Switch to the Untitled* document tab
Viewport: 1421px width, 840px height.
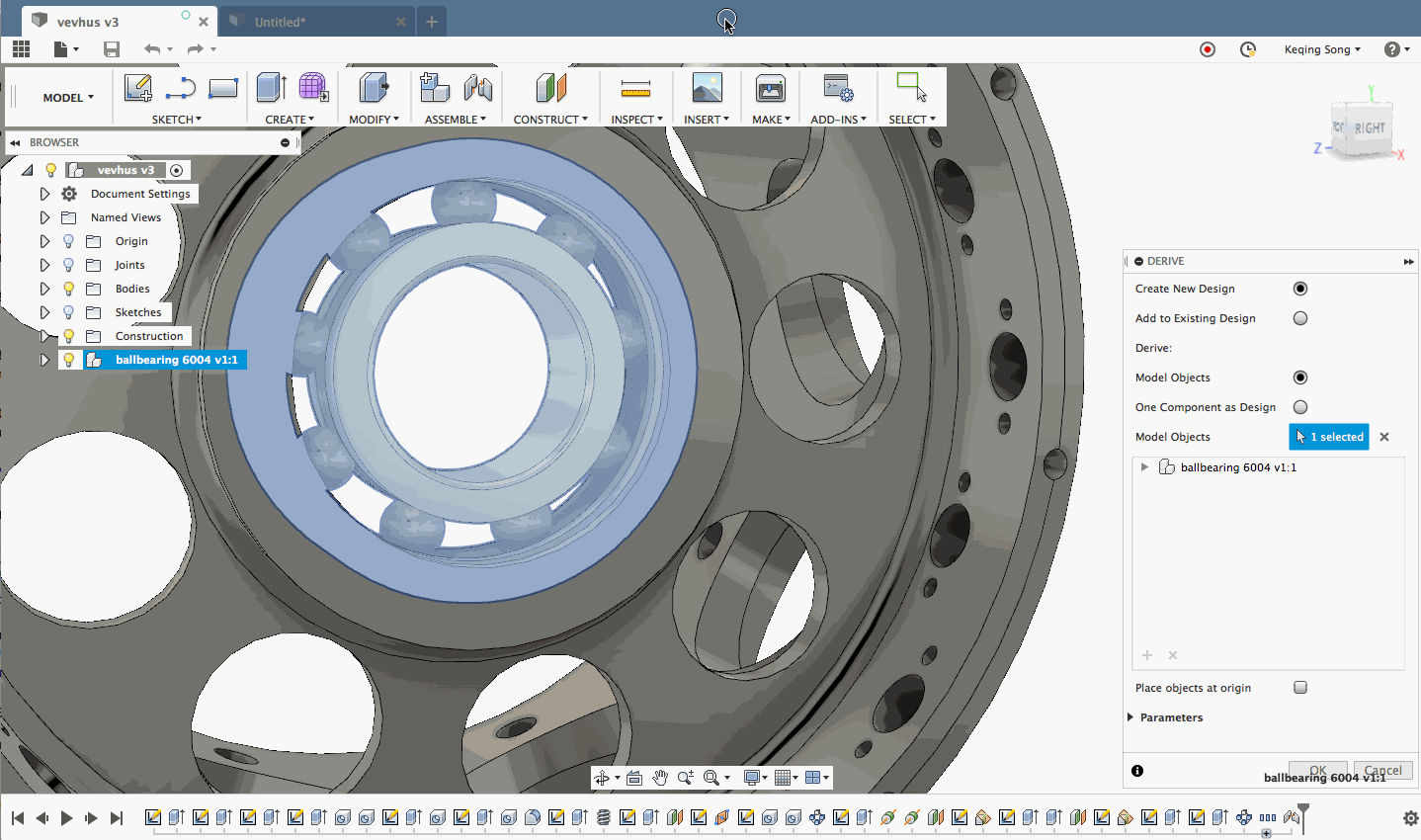[x=281, y=22]
